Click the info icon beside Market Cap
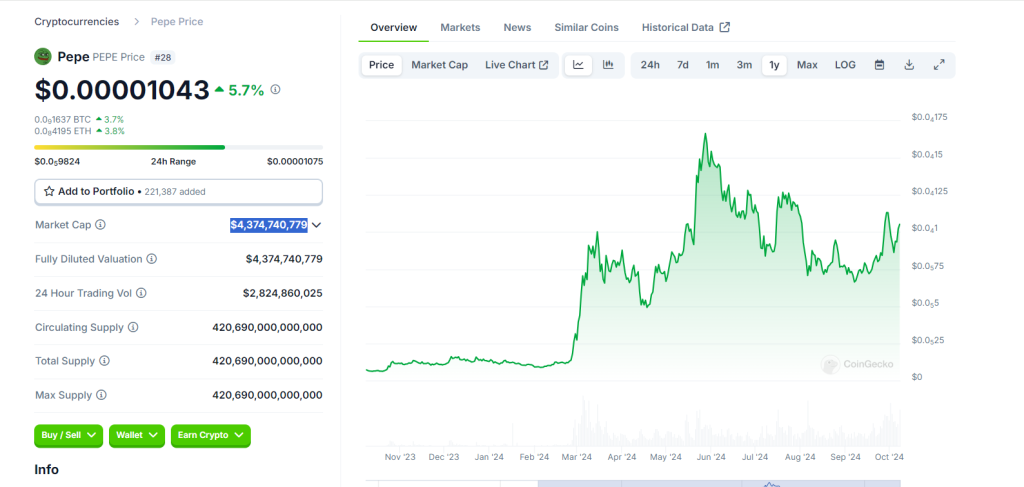The image size is (1024, 487). click(x=100, y=225)
